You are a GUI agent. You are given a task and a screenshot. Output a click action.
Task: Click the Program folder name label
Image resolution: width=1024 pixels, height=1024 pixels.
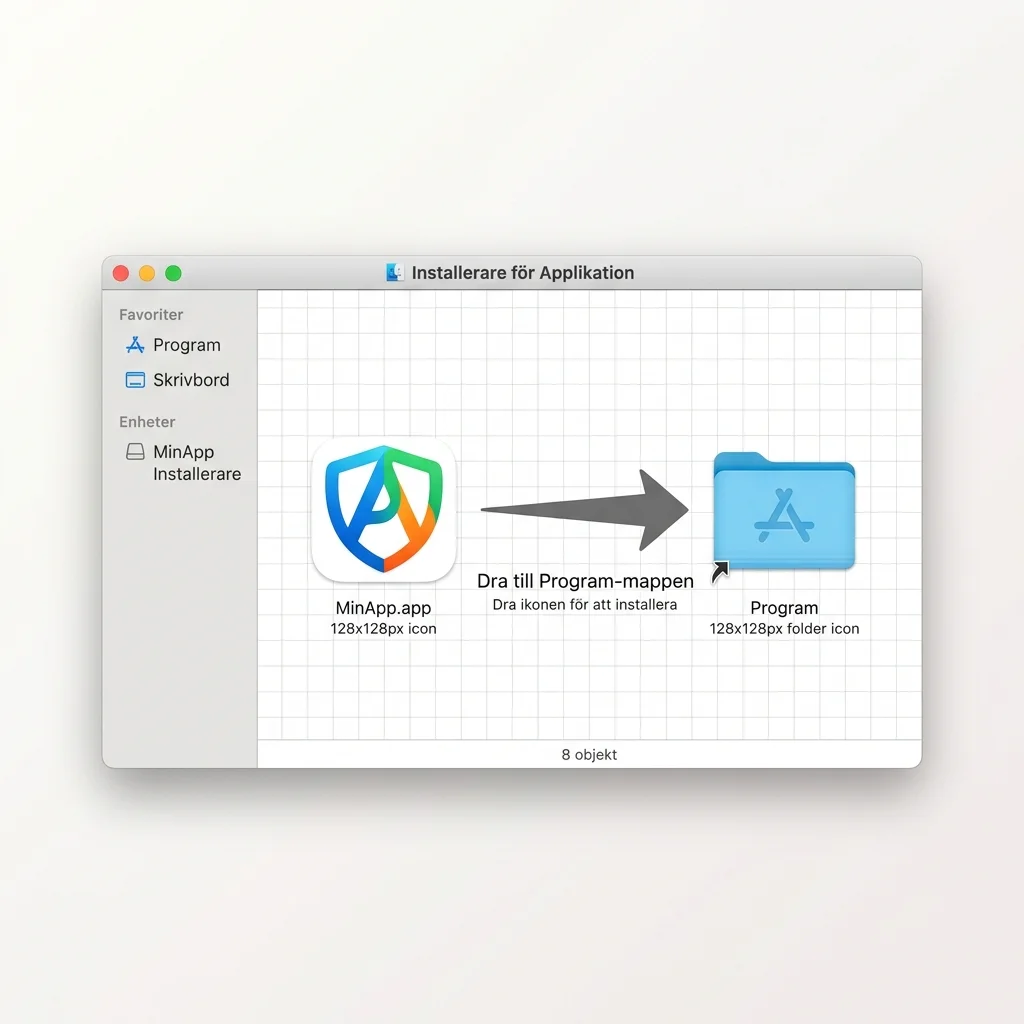coord(784,608)
